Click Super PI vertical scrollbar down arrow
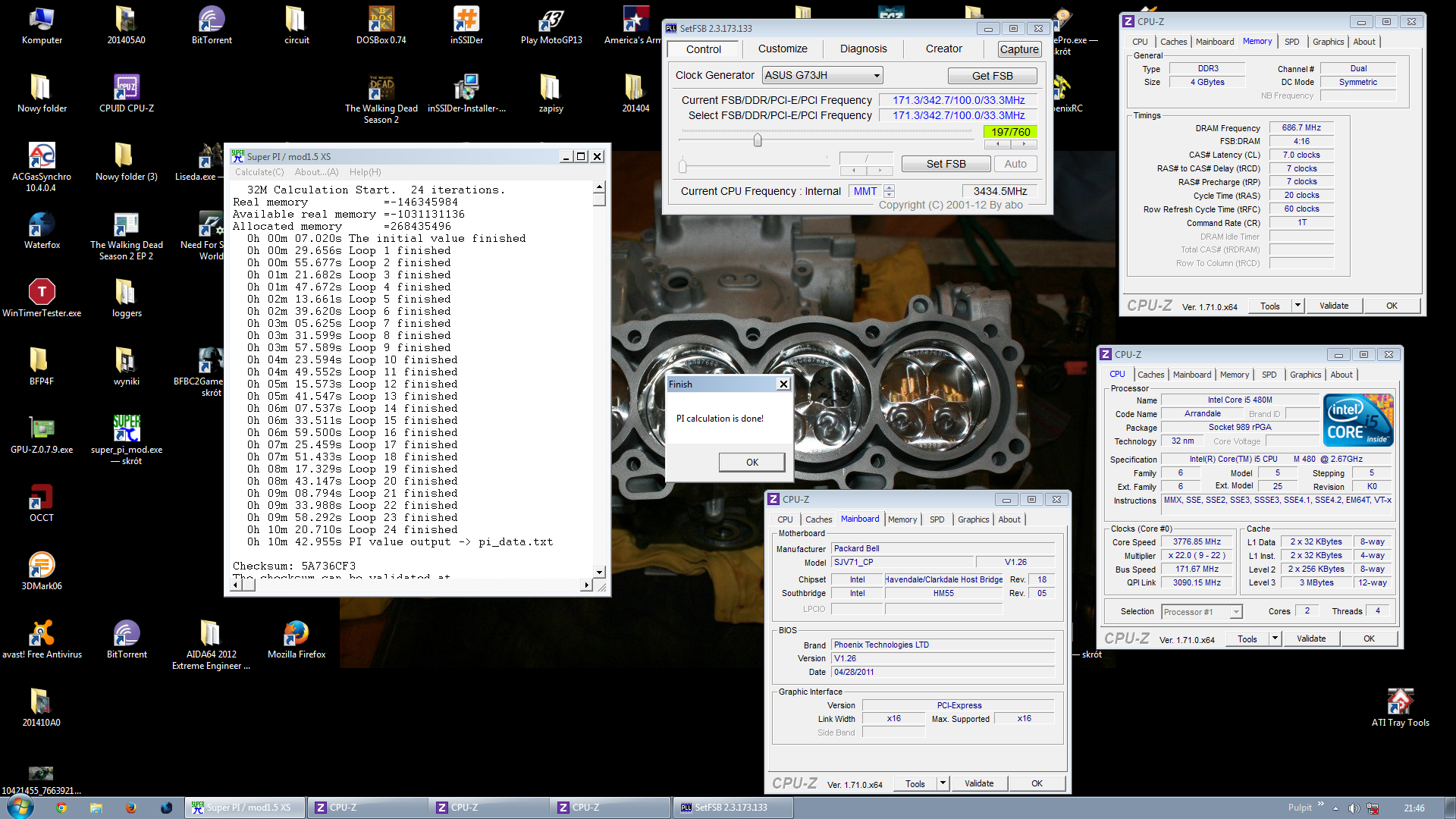The width and height of the screenshot is (1456, 819). (x=599, y=572)
